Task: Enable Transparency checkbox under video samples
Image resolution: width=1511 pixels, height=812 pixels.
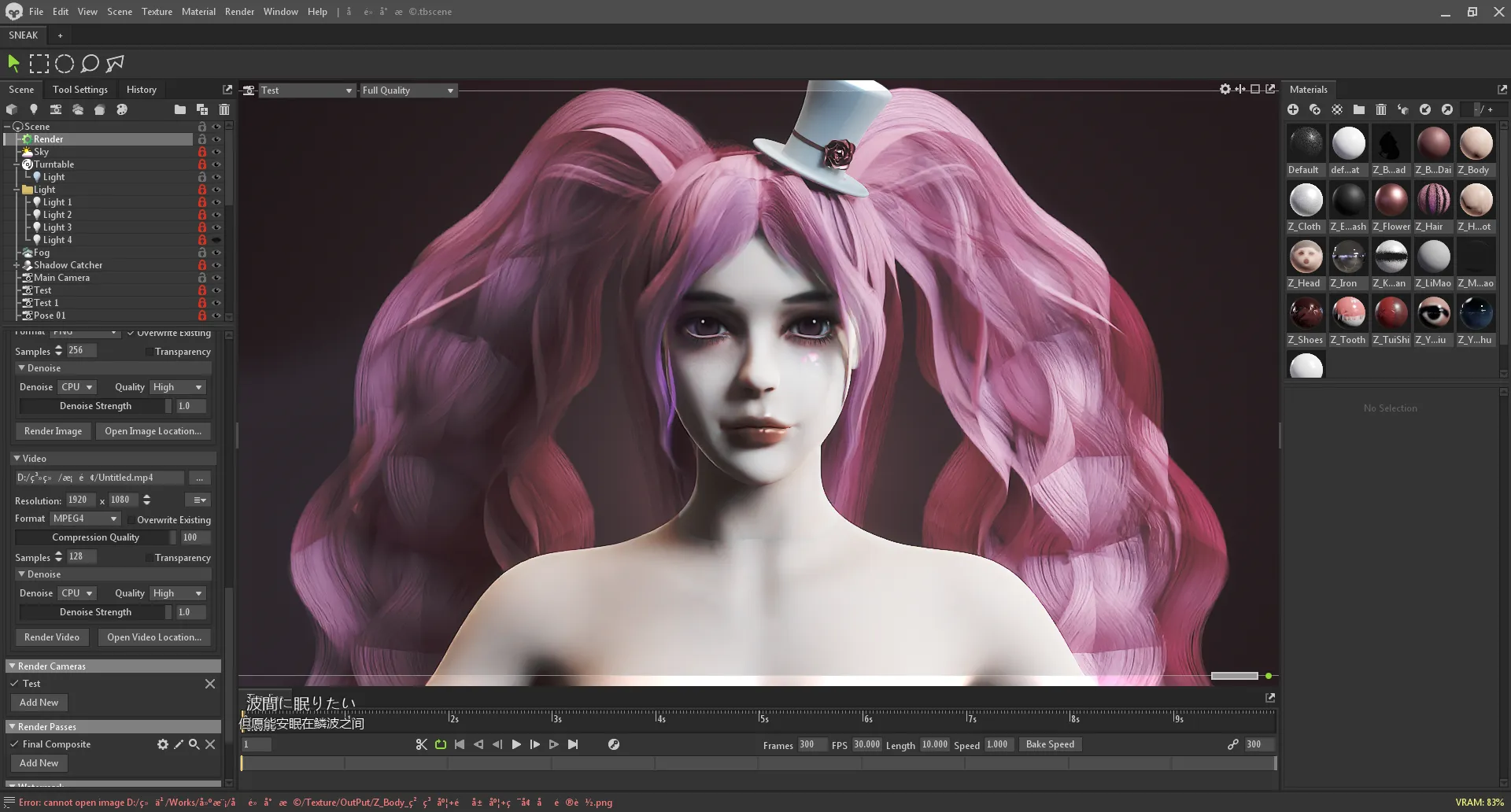Action: [x=149, y=558]
